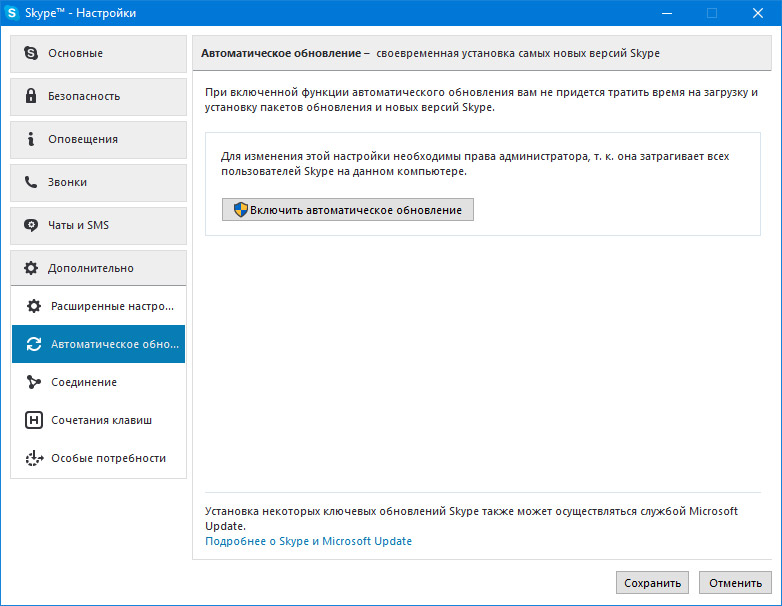Open the Безопасность settings section
Image resolution: width=782 pixels, height=606 pixels.
98,97
